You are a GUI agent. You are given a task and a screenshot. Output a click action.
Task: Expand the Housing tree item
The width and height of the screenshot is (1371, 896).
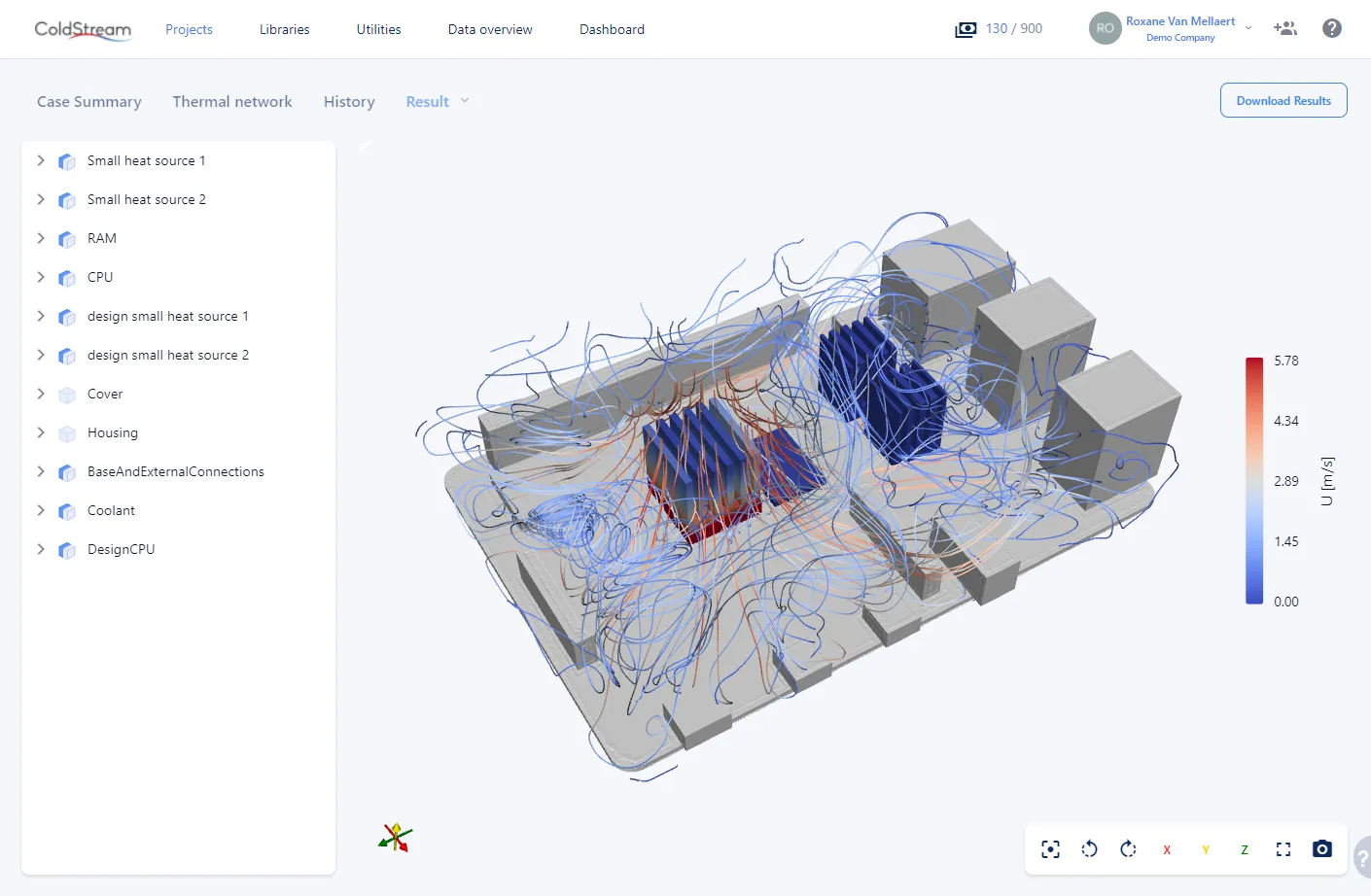(x=40, y=432)
